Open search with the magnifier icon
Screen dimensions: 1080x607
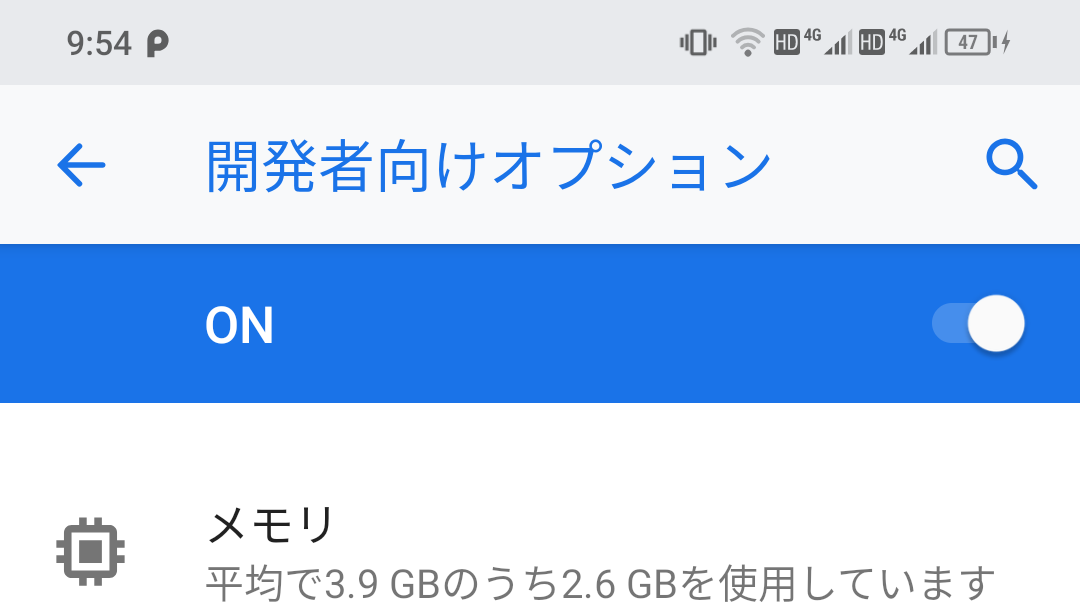(x=1011, y=164)
